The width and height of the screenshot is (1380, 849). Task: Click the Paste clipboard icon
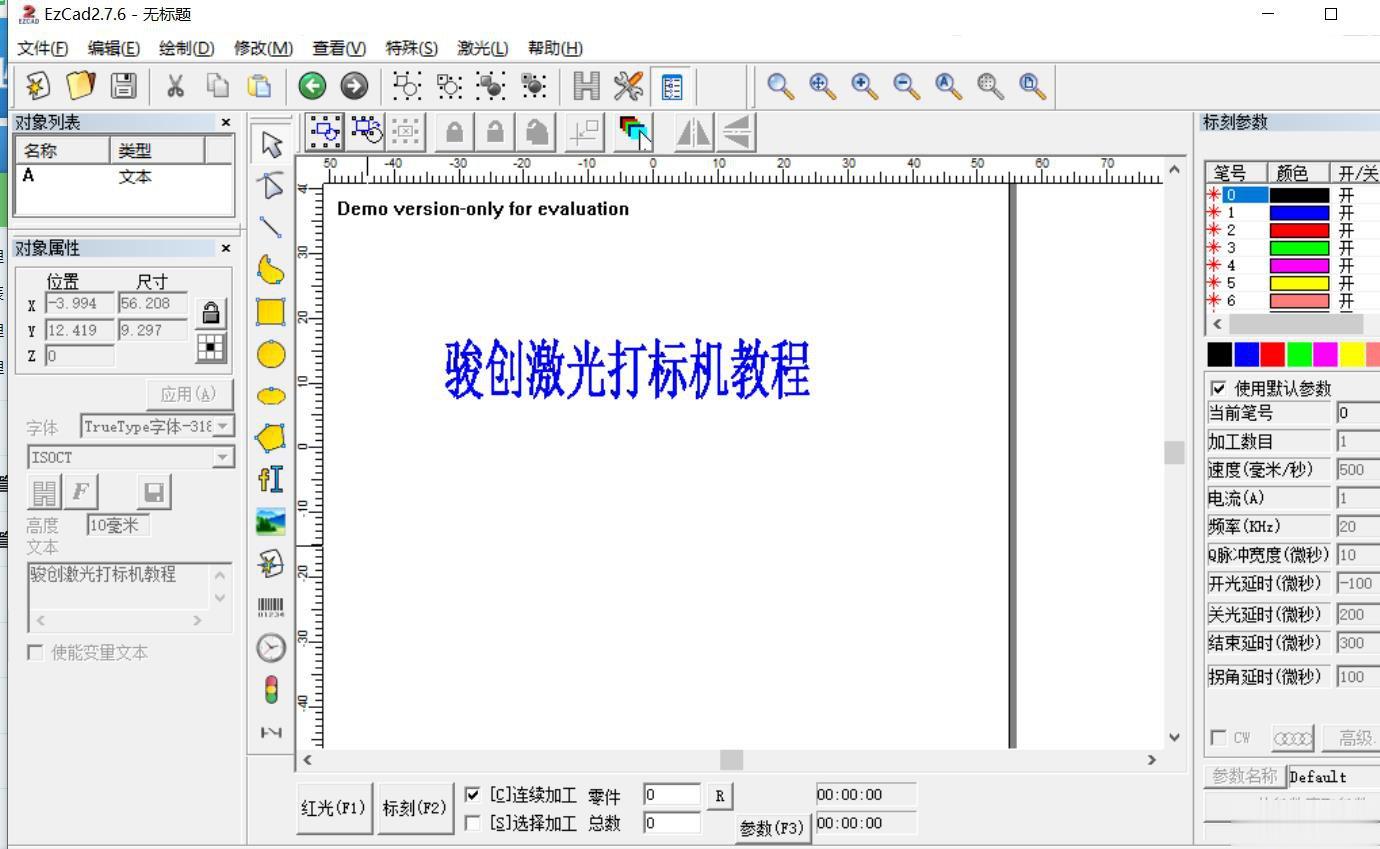pos(259,86)
